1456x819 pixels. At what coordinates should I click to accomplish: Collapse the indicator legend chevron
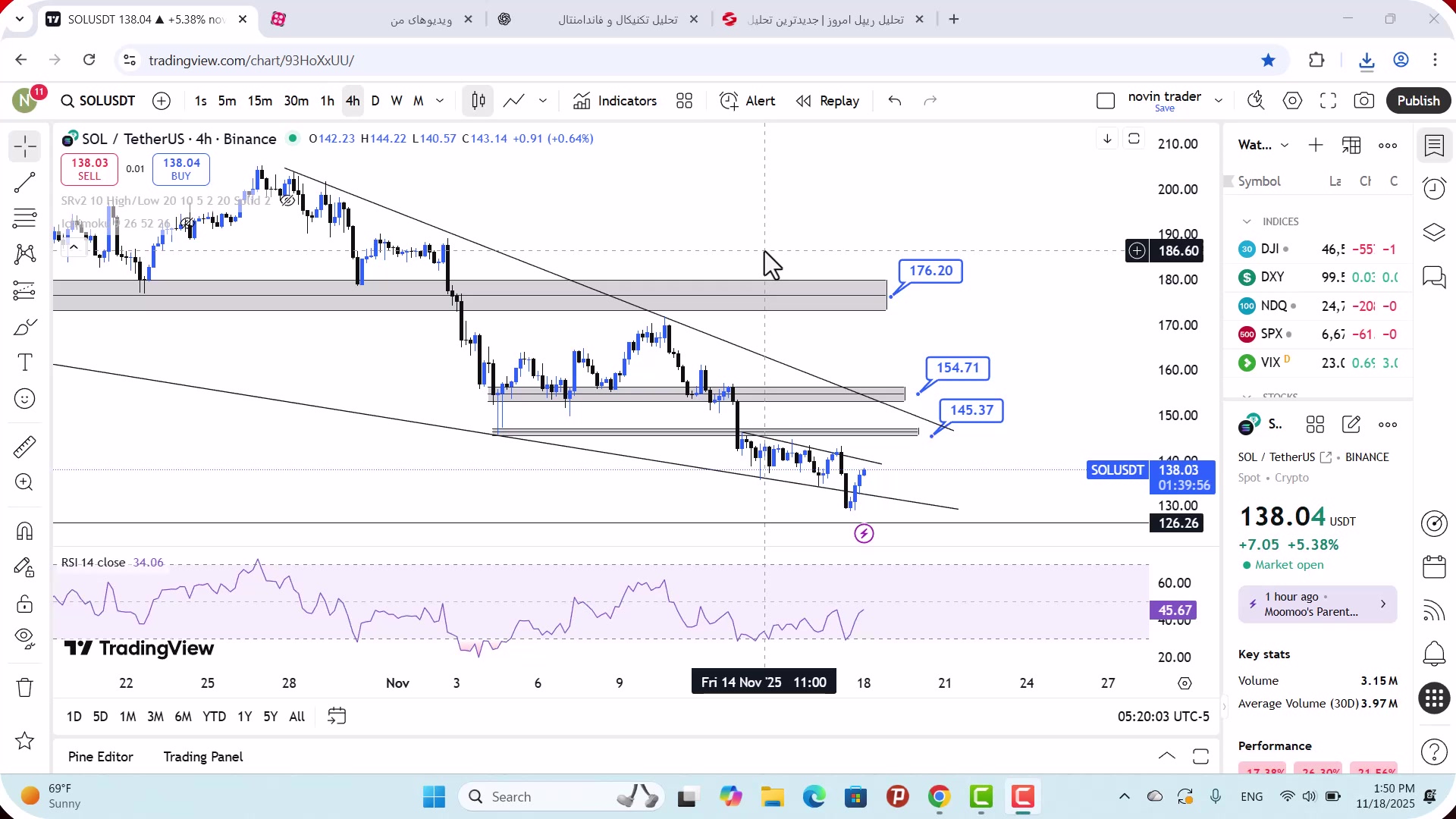tap(74, 247)
